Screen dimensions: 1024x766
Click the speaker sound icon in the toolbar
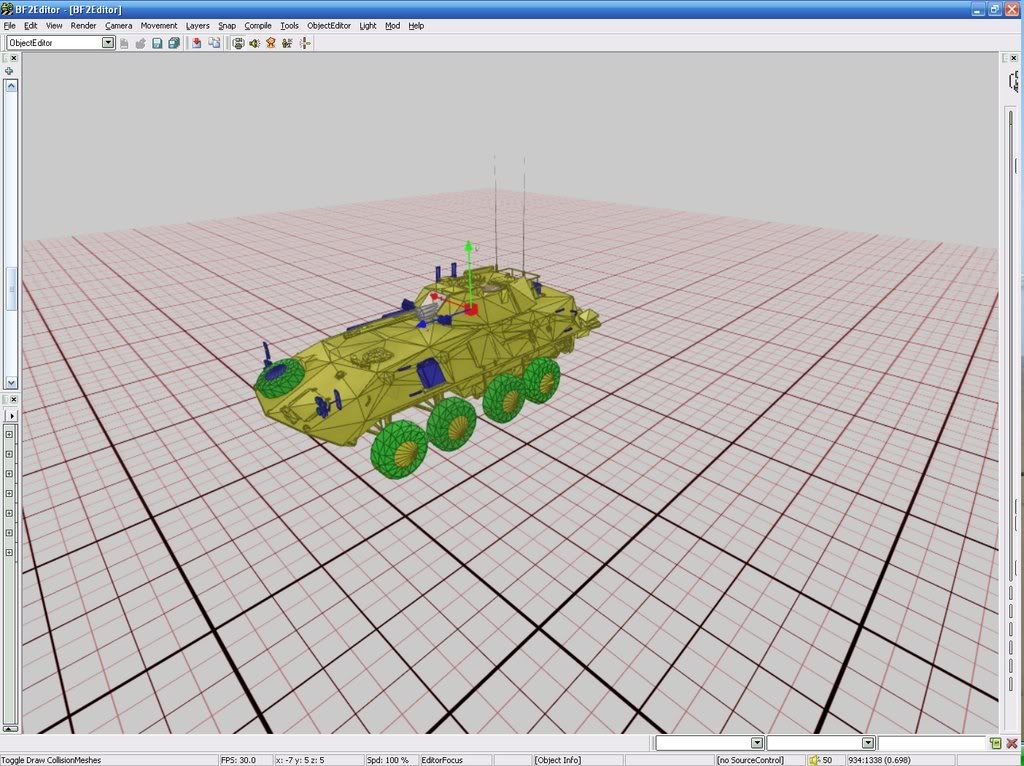coord(254,43)
